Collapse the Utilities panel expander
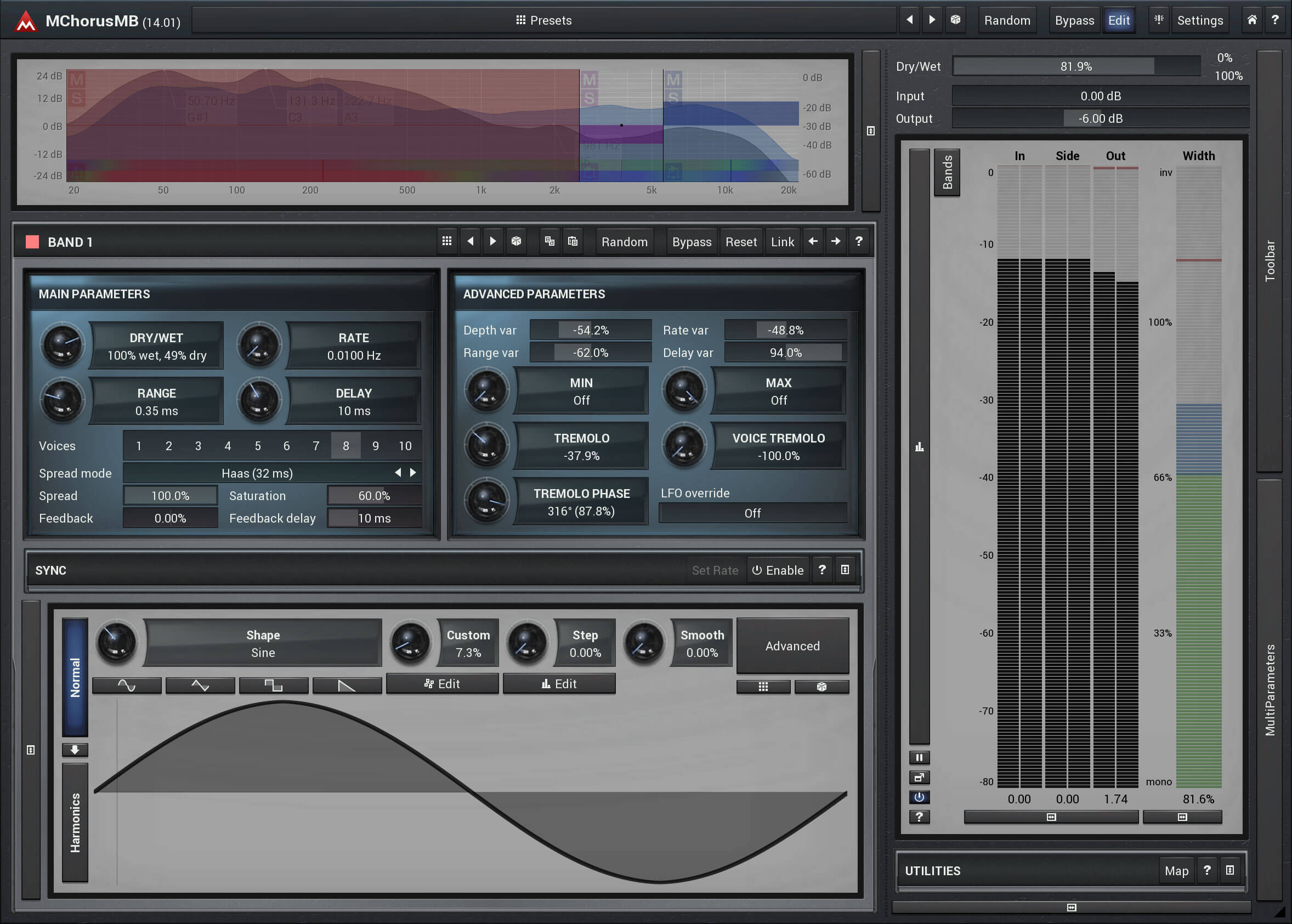1292x924 pixels. tap(1229, 870)
